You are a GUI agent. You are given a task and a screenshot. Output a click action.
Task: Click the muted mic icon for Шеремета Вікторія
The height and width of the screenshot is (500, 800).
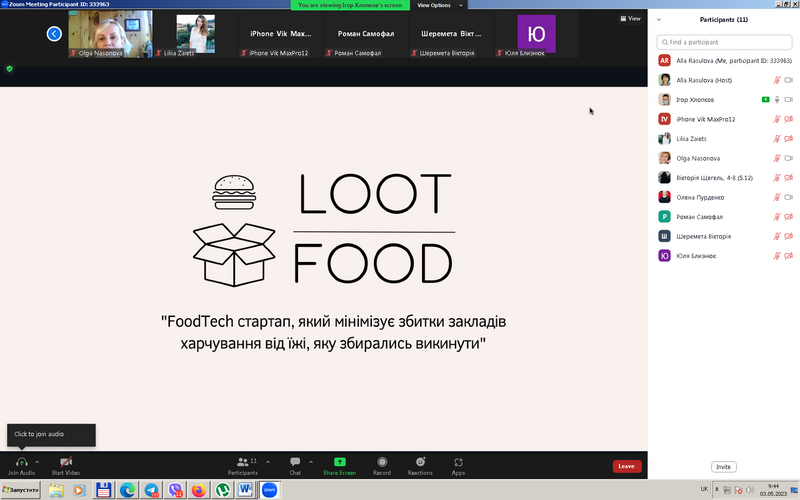[777, 236]
